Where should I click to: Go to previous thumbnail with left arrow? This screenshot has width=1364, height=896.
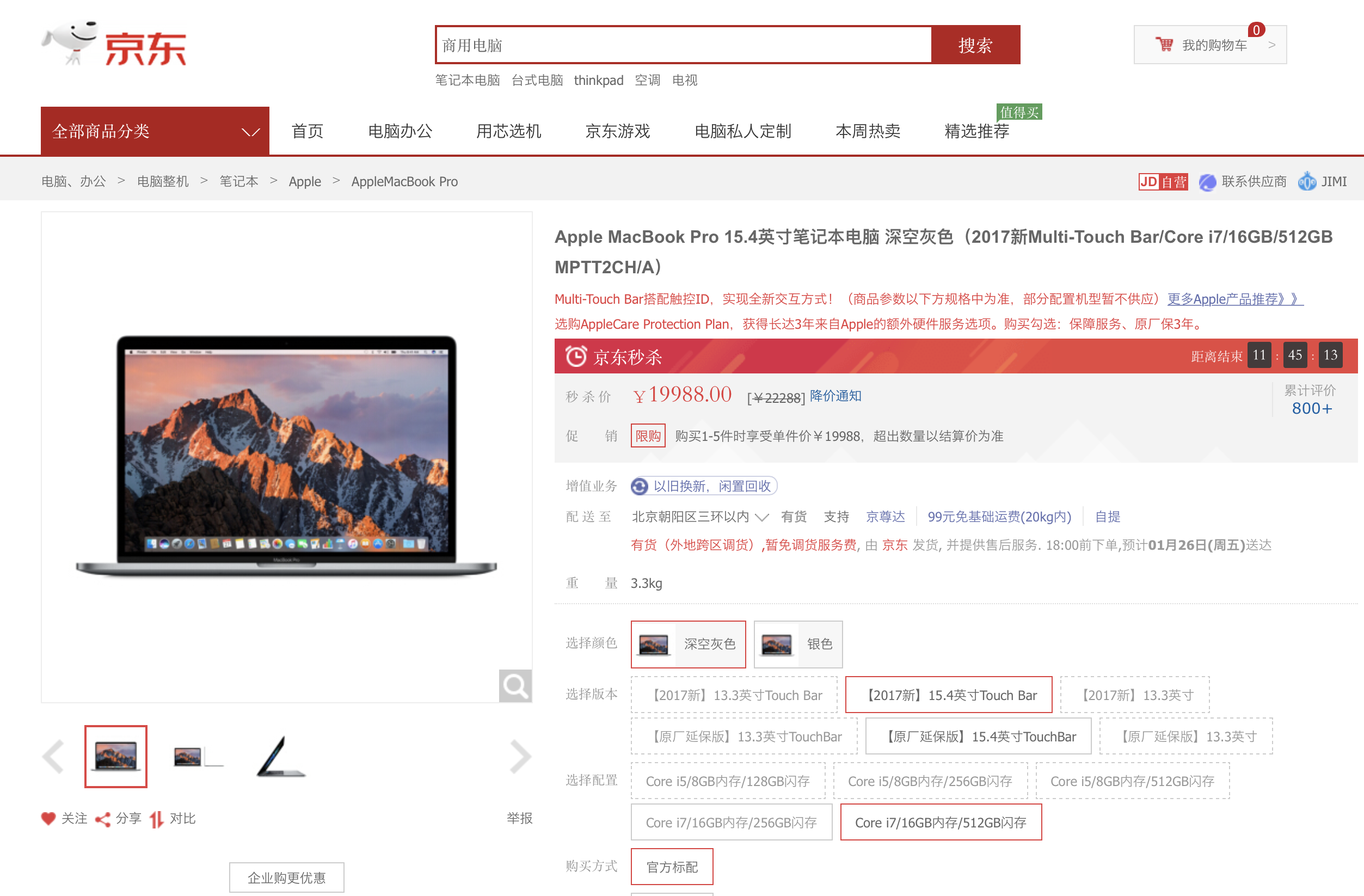(x=53, y=756)
